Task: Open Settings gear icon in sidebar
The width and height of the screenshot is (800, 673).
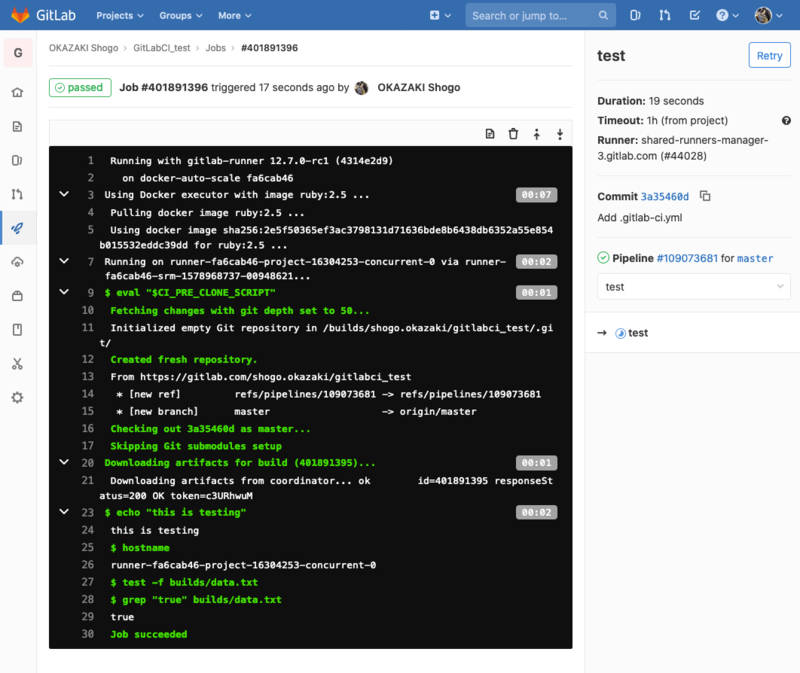Action: 17,397
